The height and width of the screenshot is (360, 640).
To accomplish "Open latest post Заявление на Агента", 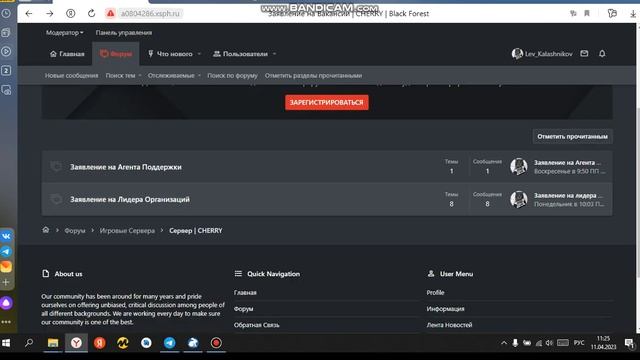I will pyautogui.click(x=567, y=162).
